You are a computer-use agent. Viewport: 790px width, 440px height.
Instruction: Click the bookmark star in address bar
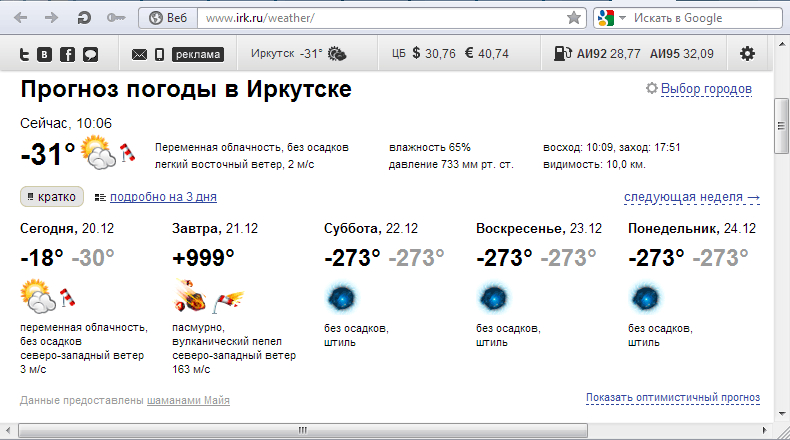573,18
